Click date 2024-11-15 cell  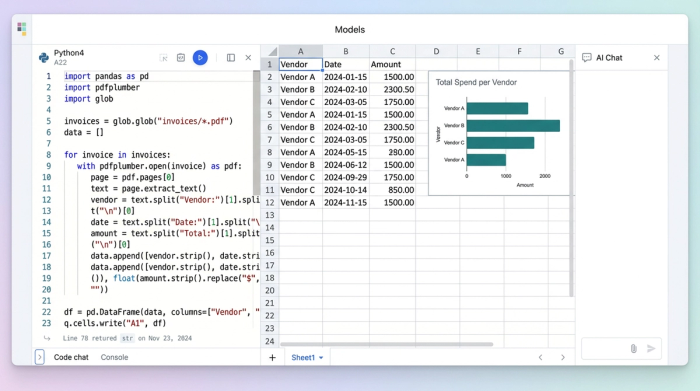(x=346, y=202)
